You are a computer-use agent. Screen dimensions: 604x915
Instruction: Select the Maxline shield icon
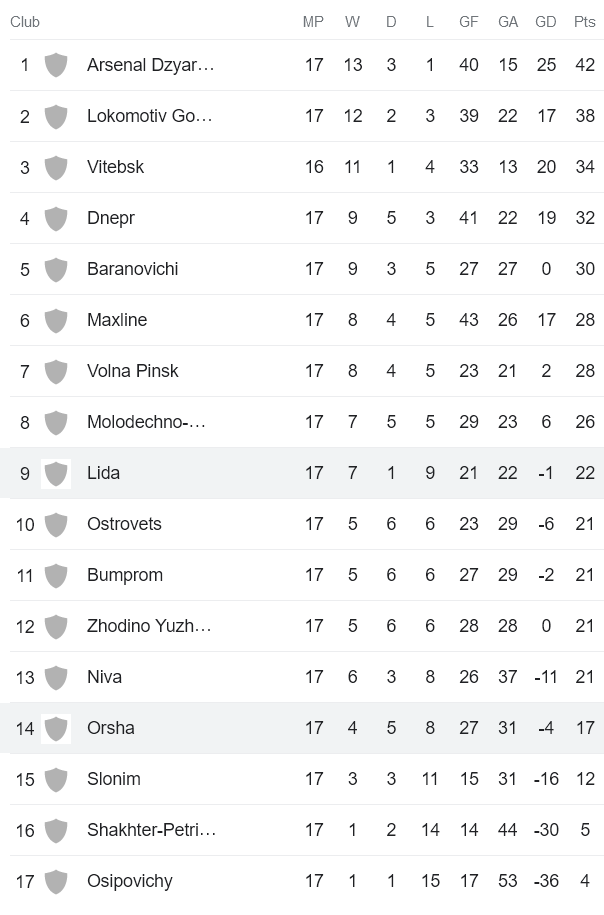click(x=56, y=320)
